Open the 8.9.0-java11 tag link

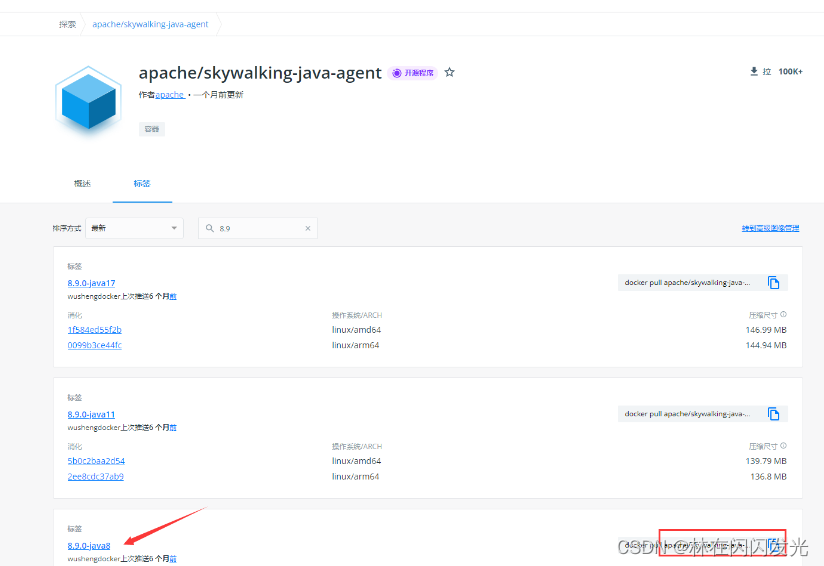91,414
